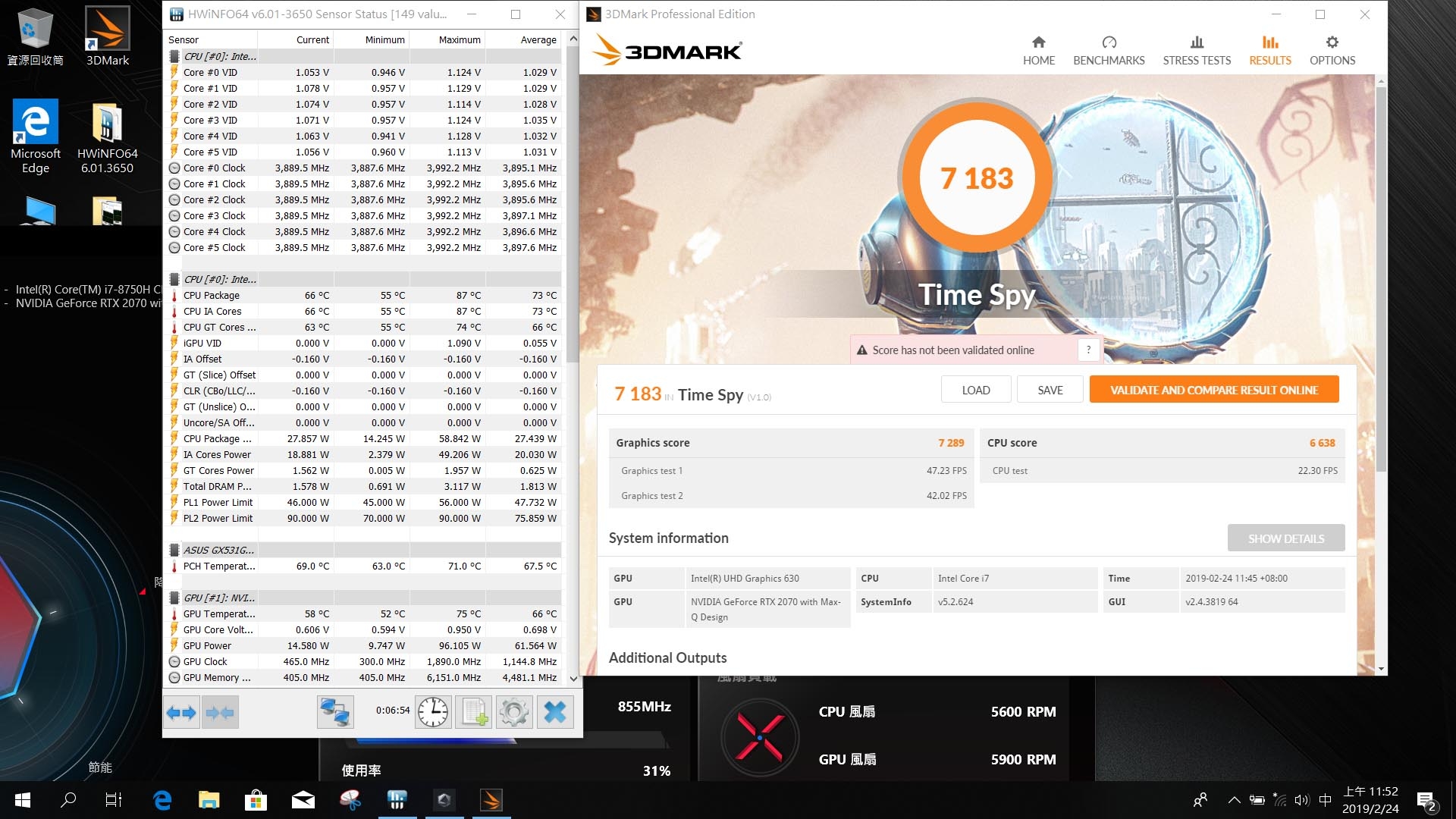Screen dimensions: 1456x819
Task: Open Edge browser from taskbar
Action: tap(162, 800)
